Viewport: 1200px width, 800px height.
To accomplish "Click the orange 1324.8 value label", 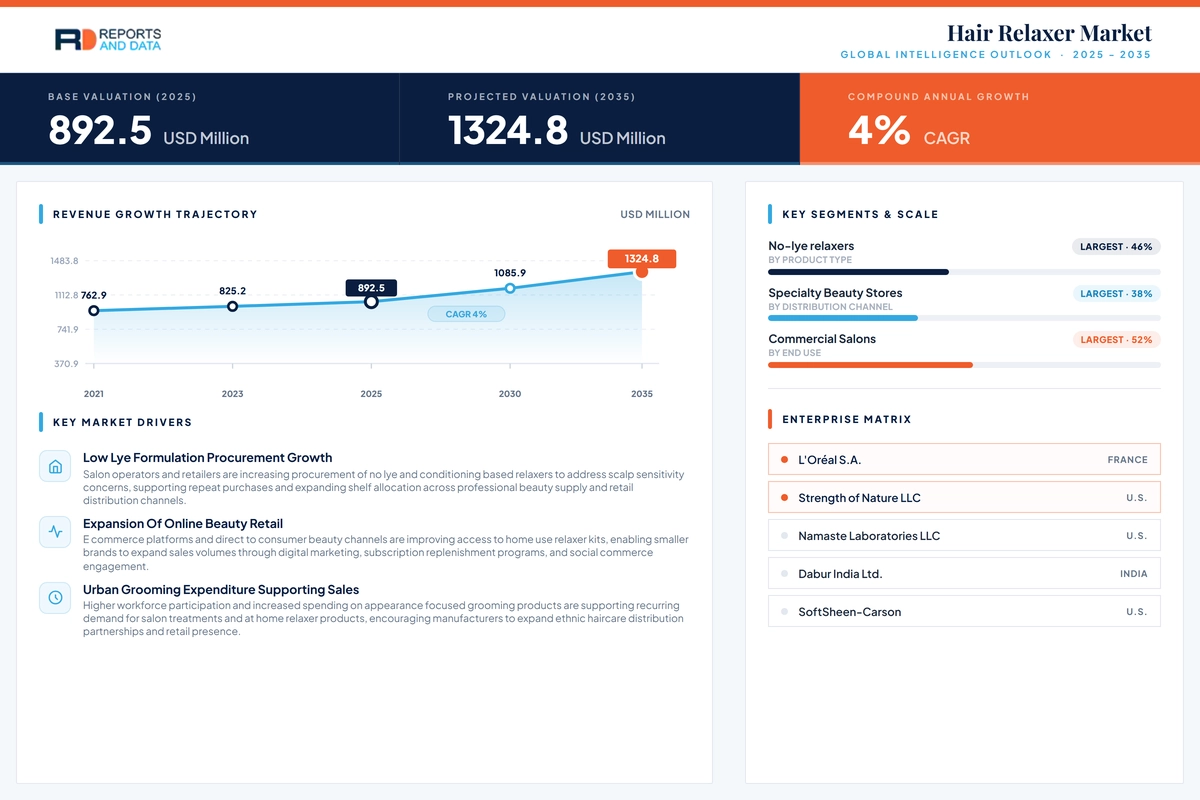I will click(x=642, y=259).
